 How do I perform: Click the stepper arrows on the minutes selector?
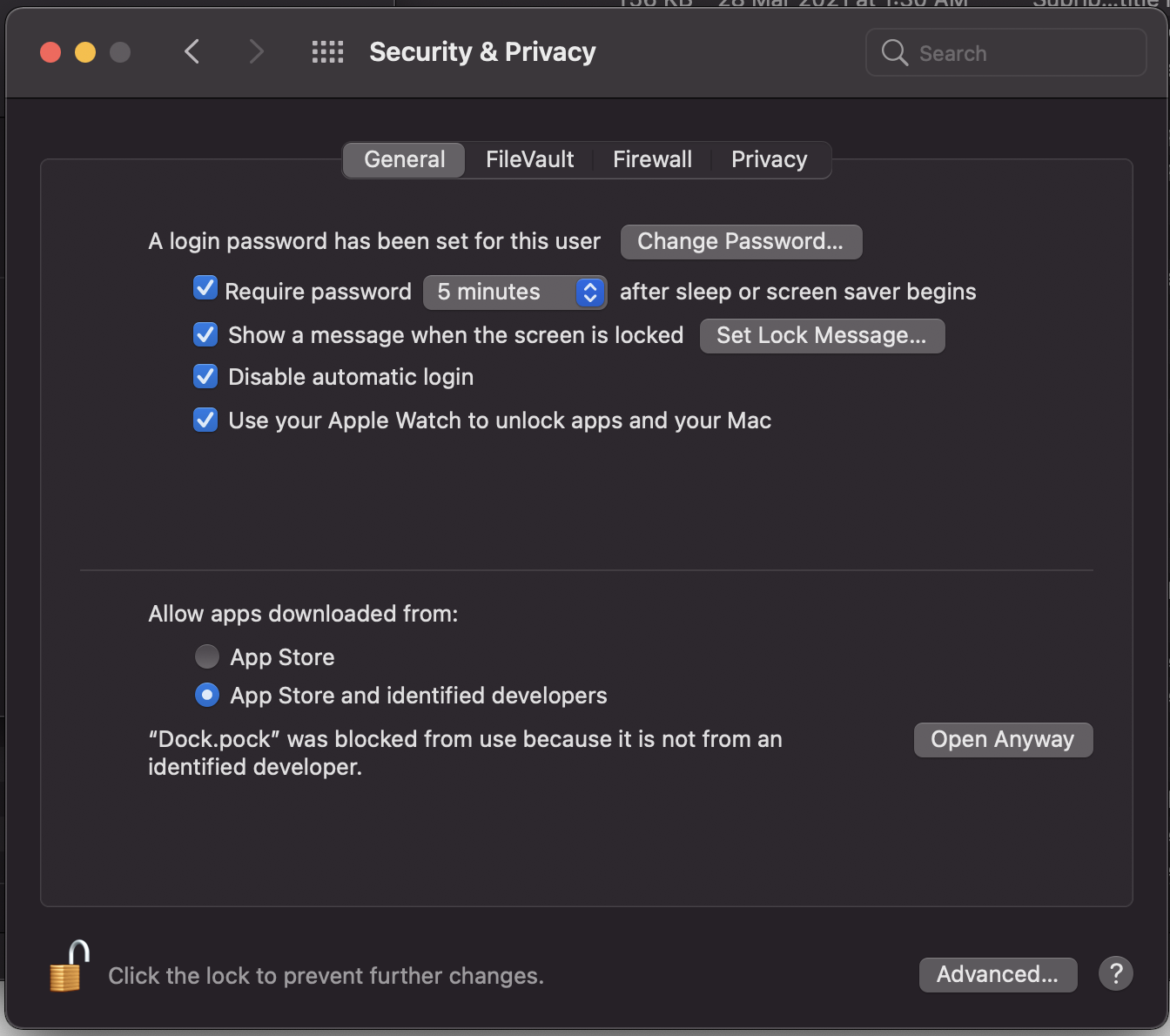(590, 292)
